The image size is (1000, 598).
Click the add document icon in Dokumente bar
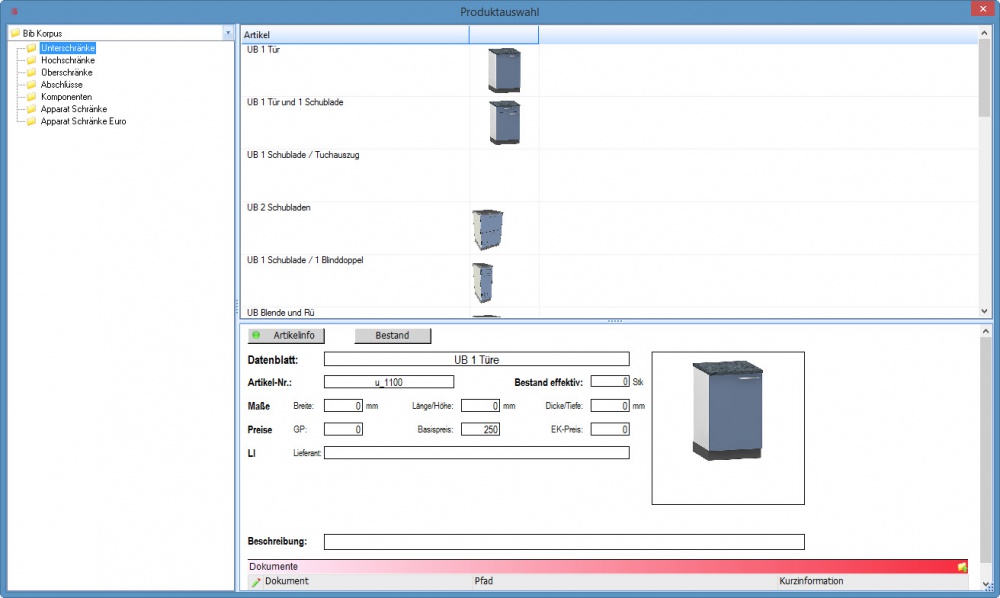click(x=962, y=566)
